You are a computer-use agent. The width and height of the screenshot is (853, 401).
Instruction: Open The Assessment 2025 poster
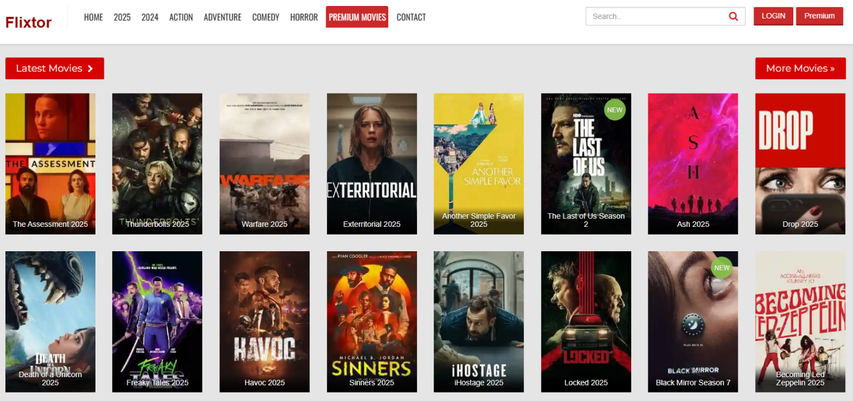(x=50, y=164)
